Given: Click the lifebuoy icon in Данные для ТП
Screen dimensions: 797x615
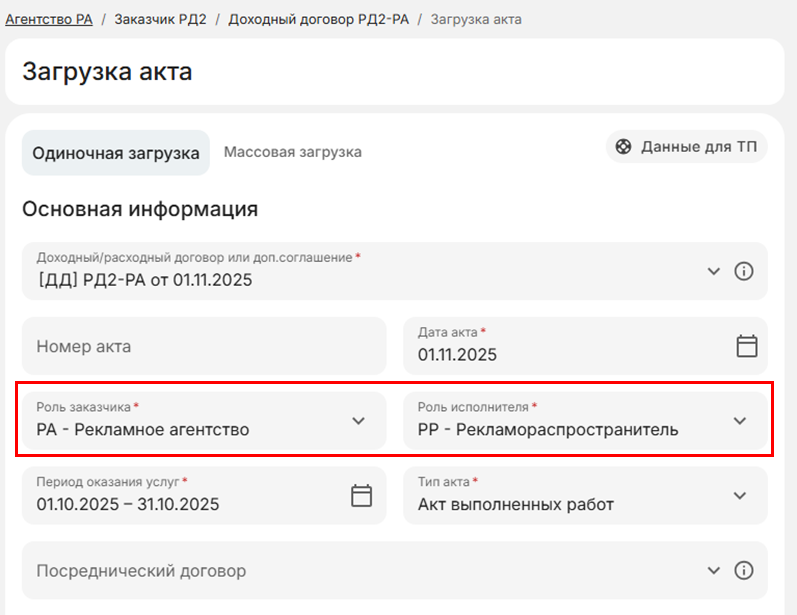Looking at the screenshot, I should point(625,147).
